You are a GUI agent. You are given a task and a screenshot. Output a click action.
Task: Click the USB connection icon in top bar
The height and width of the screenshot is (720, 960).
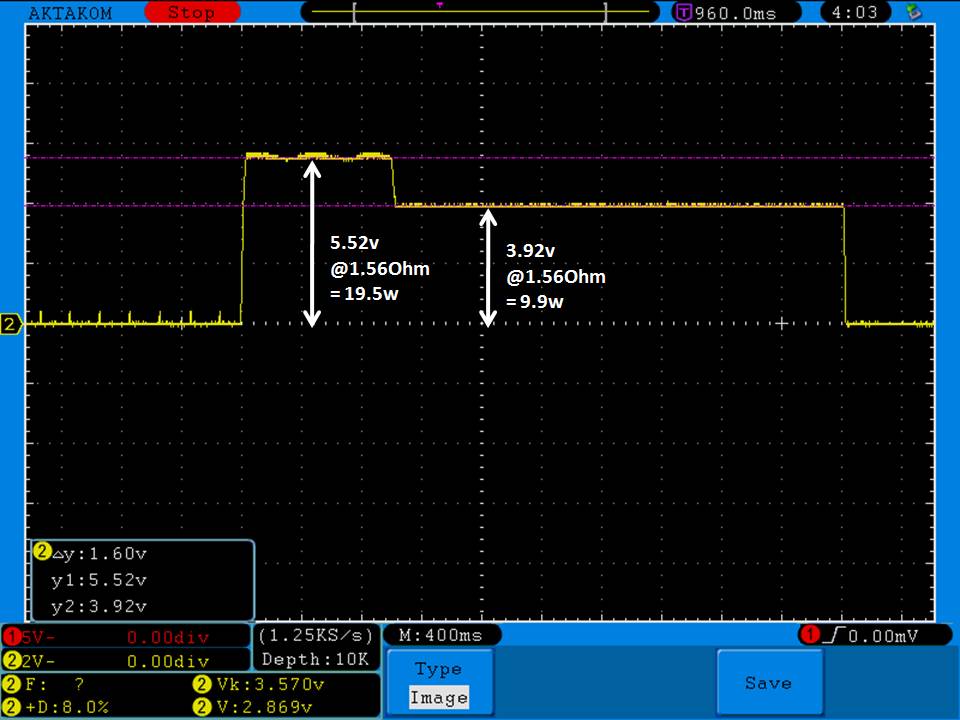(x=912, y=12)
